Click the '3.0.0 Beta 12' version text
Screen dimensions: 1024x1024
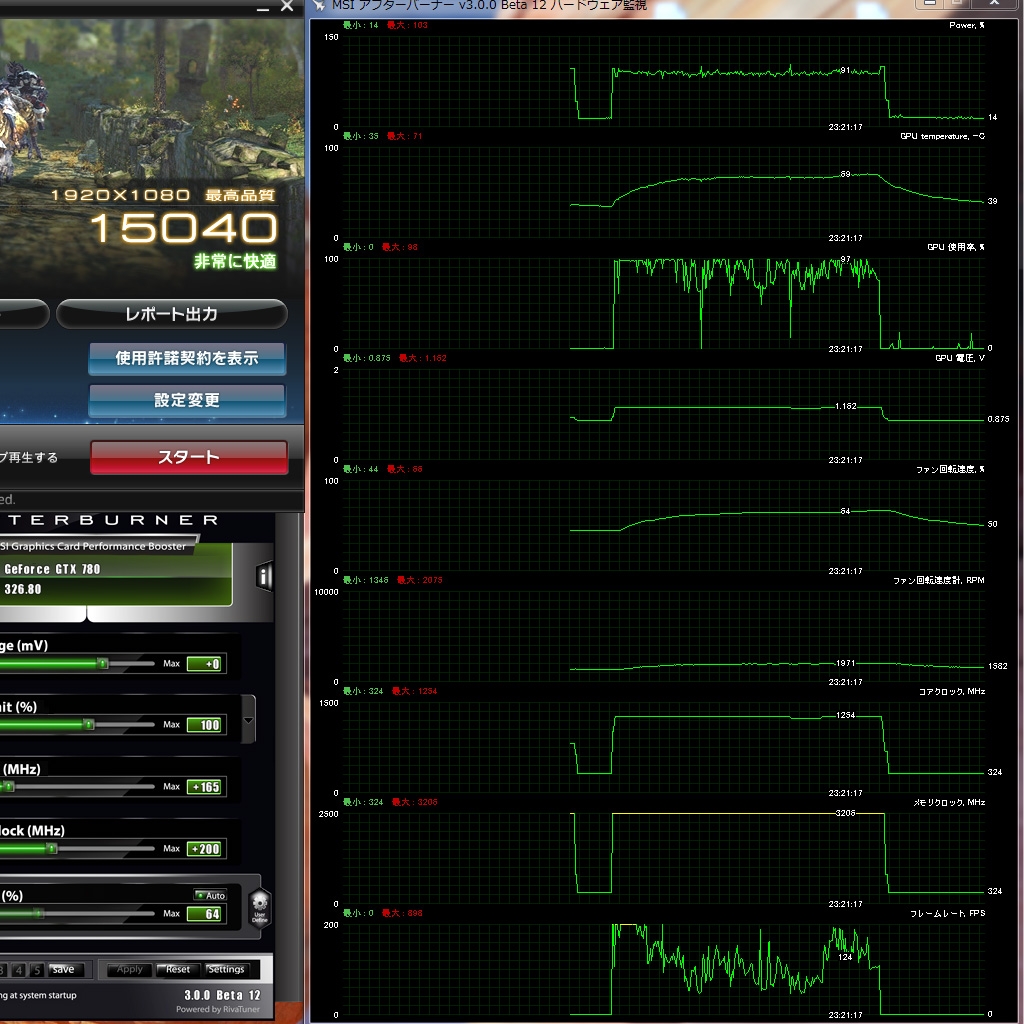[222, 995]
